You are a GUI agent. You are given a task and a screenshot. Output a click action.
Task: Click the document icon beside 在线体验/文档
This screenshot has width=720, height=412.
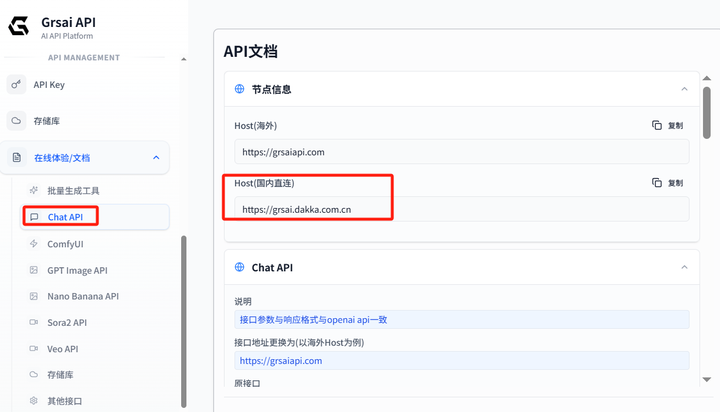click(x=17, y=158)
